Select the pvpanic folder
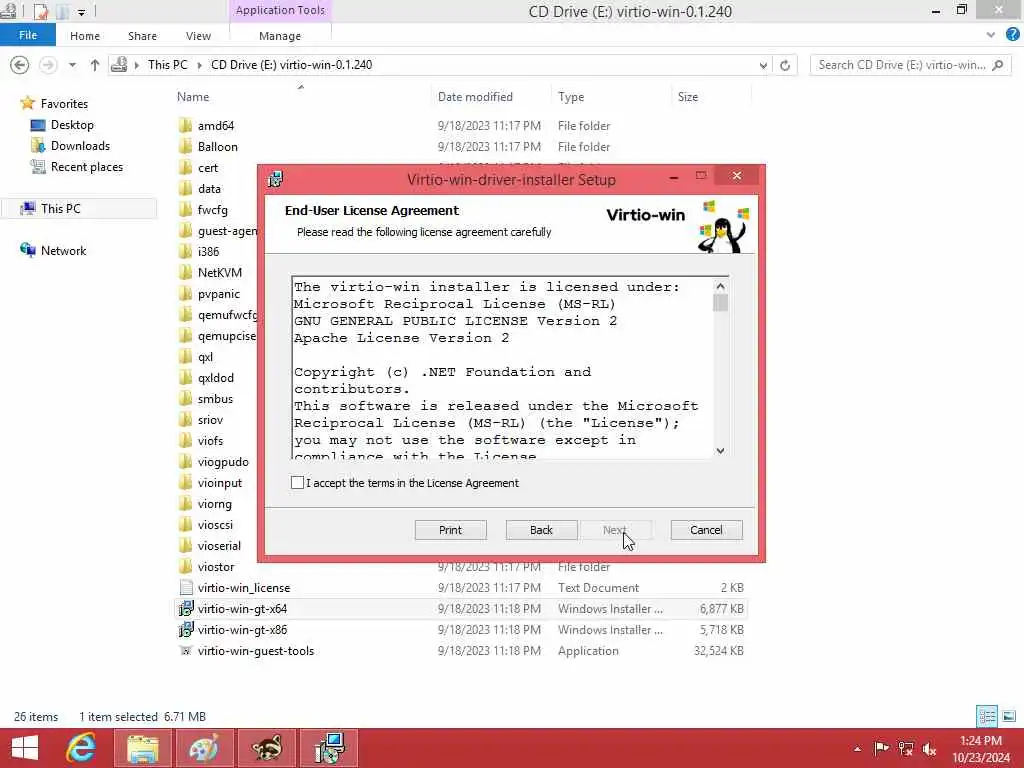Screen dimensions: 1024x768 coord(218,294)
